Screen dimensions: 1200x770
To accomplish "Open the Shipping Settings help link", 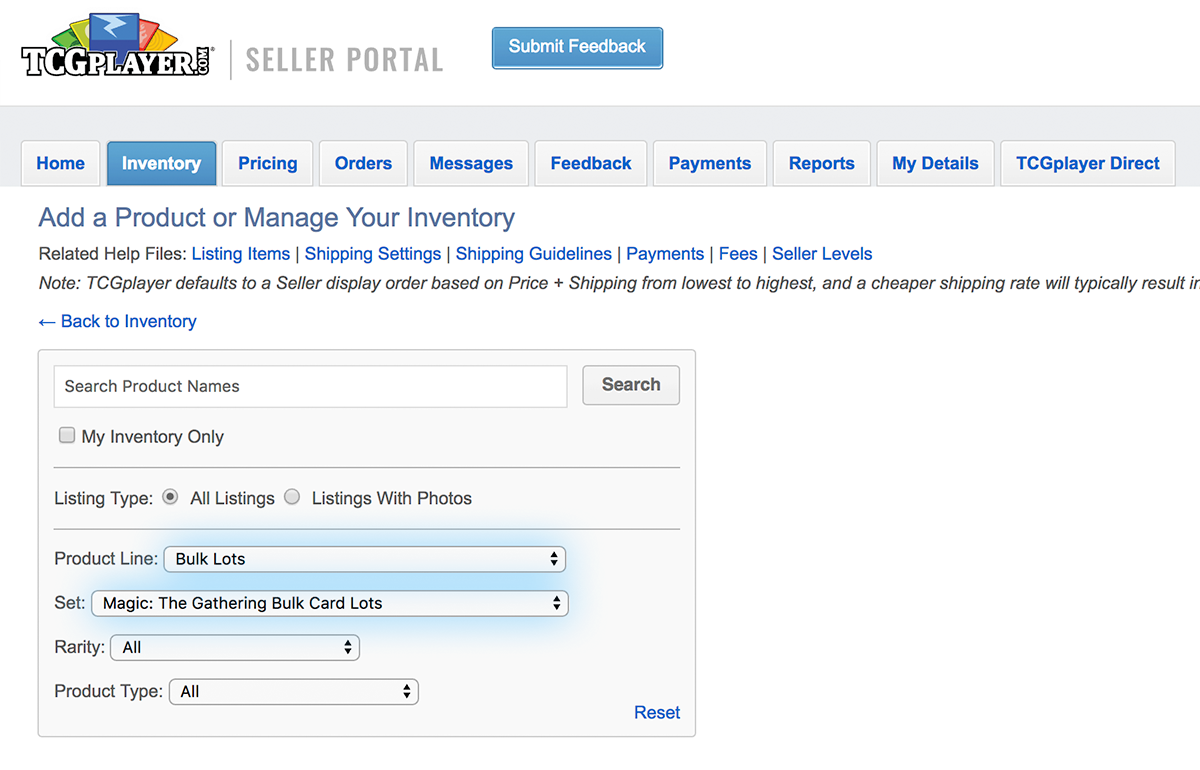I will (x=373, y=254).
